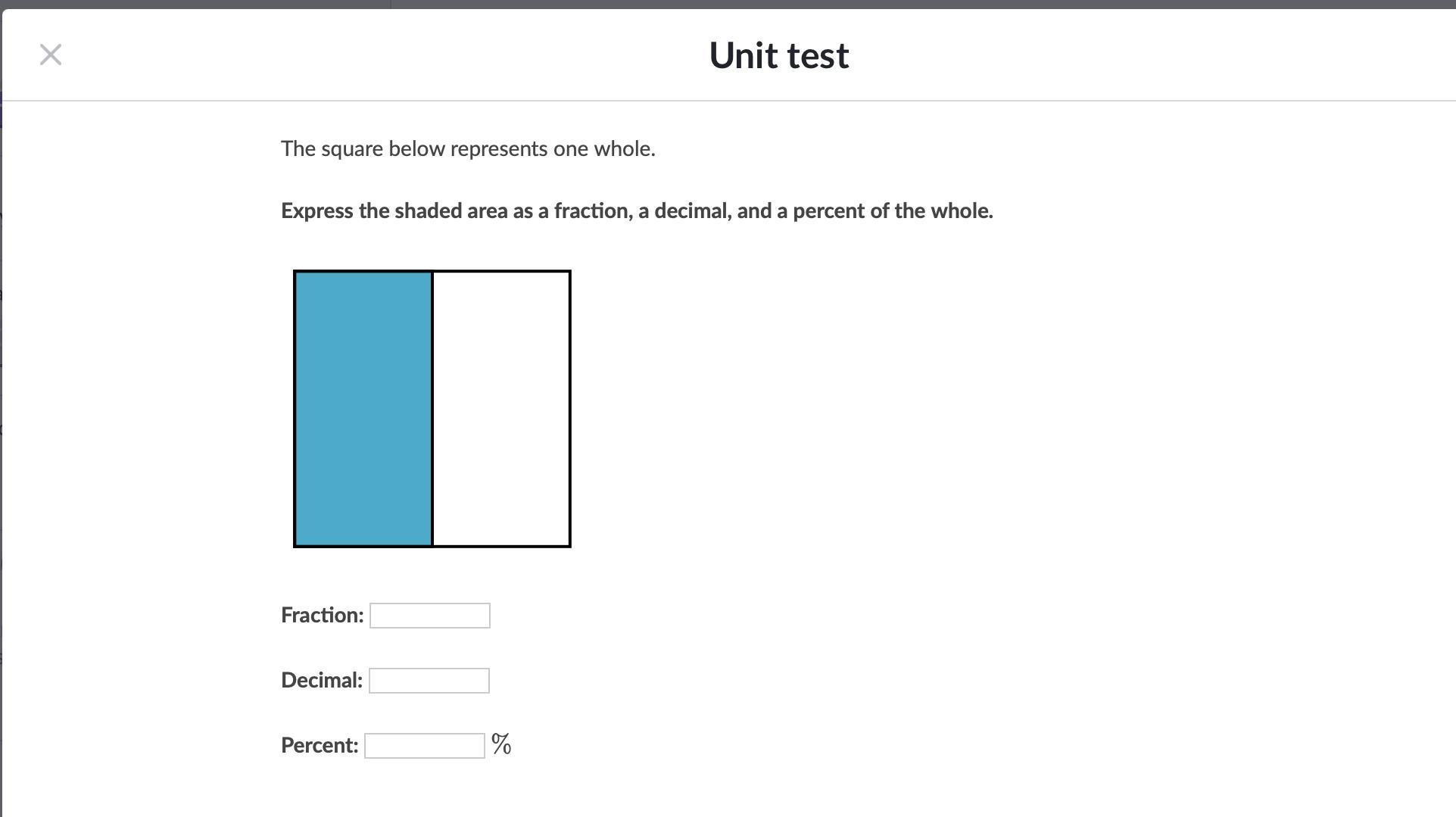This screenshot has width=1456, height=817.
Task: Click the word "represents" in the first sentence
Action: click(499, 149)
